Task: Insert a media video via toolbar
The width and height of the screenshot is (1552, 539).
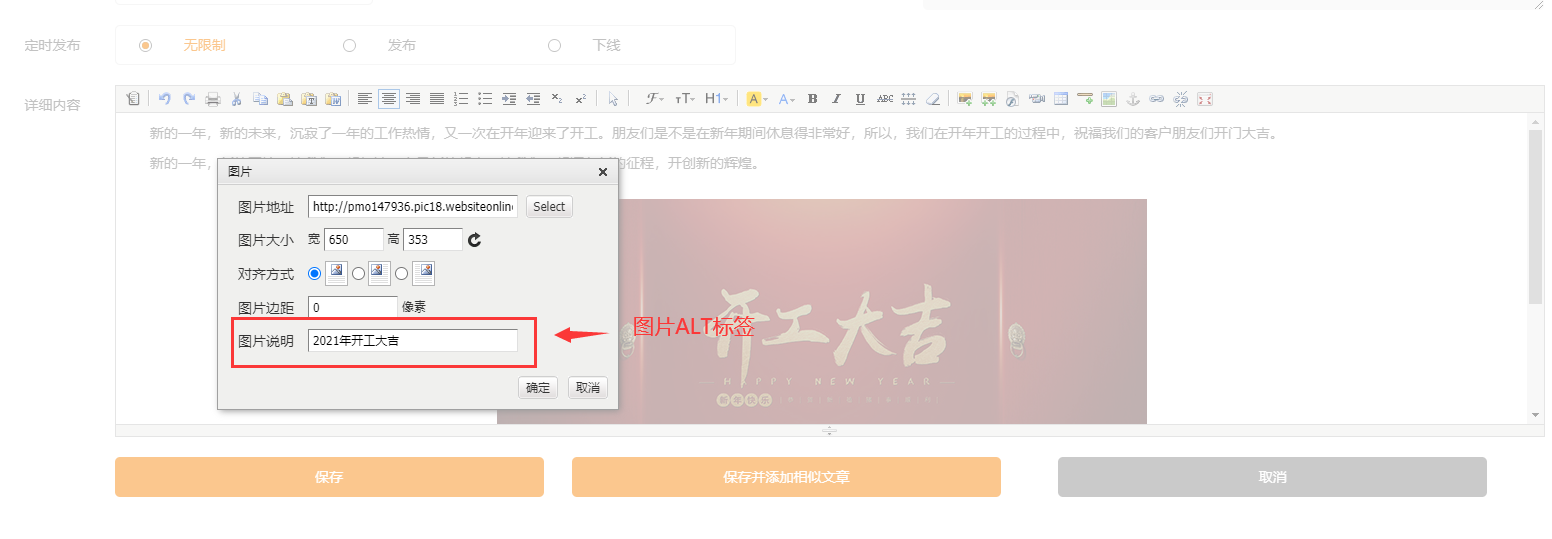Action: [1037, 99]
